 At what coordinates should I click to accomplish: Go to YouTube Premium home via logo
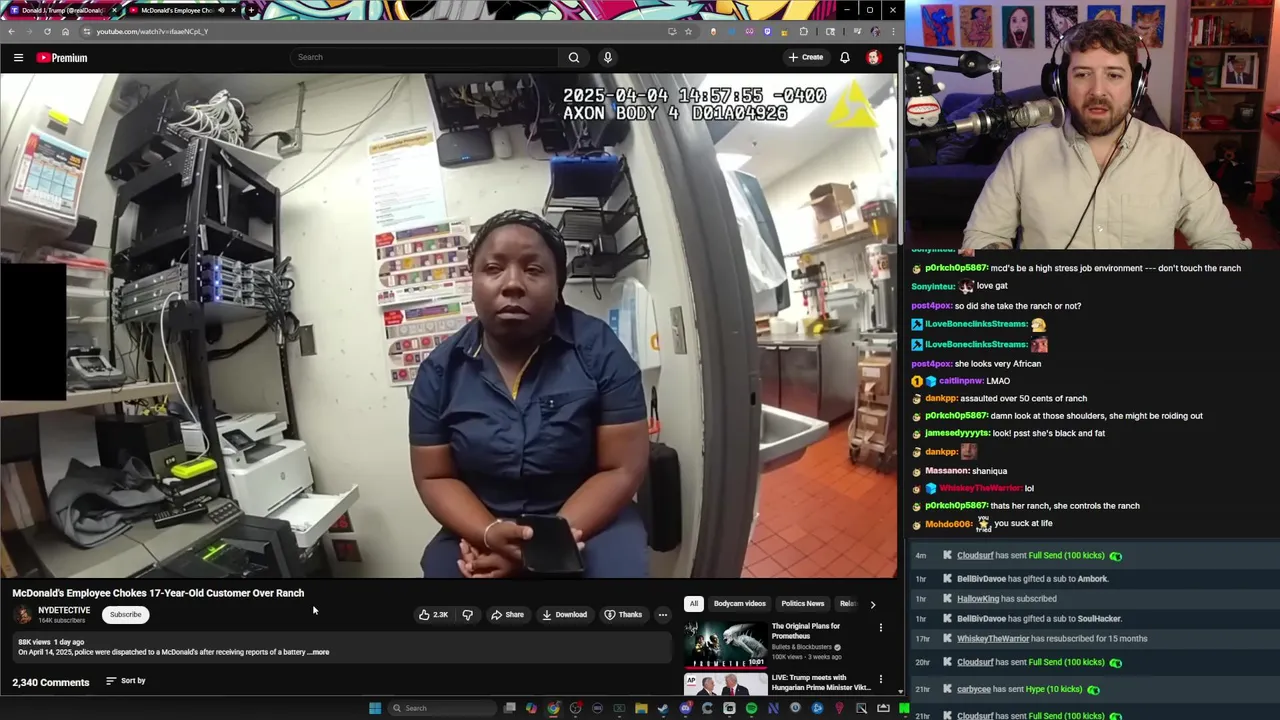[62, 58]
